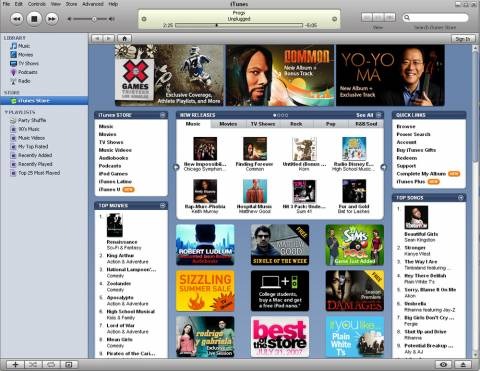The width and height of the screenshot is (480, 371).
Task: Skip to next track with forward button
Action: 51,19
